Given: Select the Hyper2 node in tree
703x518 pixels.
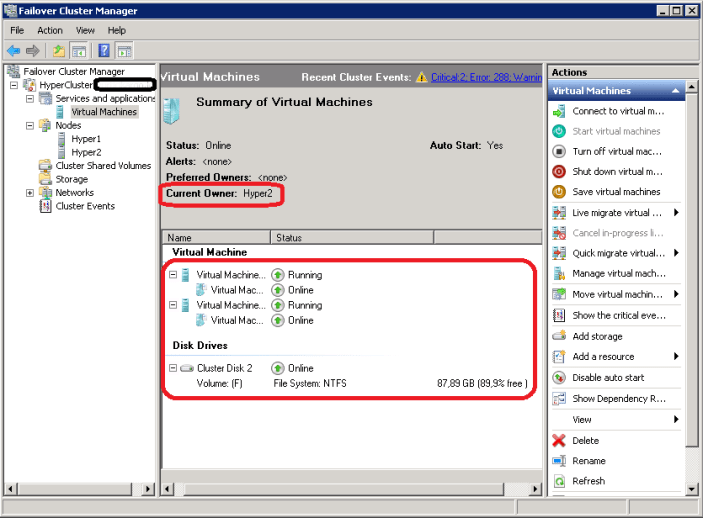Looking at the screenshot, I should (86, 153).
